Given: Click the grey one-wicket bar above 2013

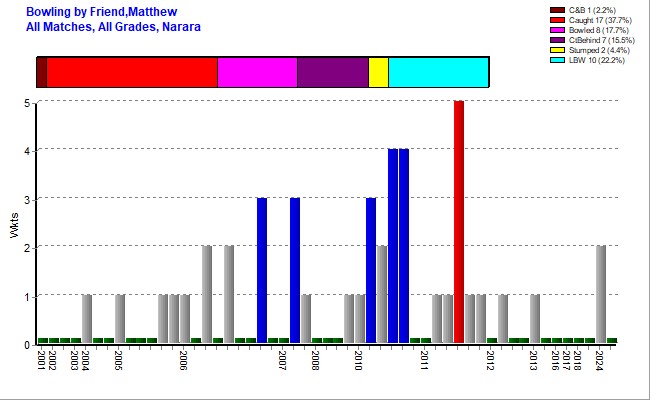Looking at the screenshot, I should tap(535, 319).
